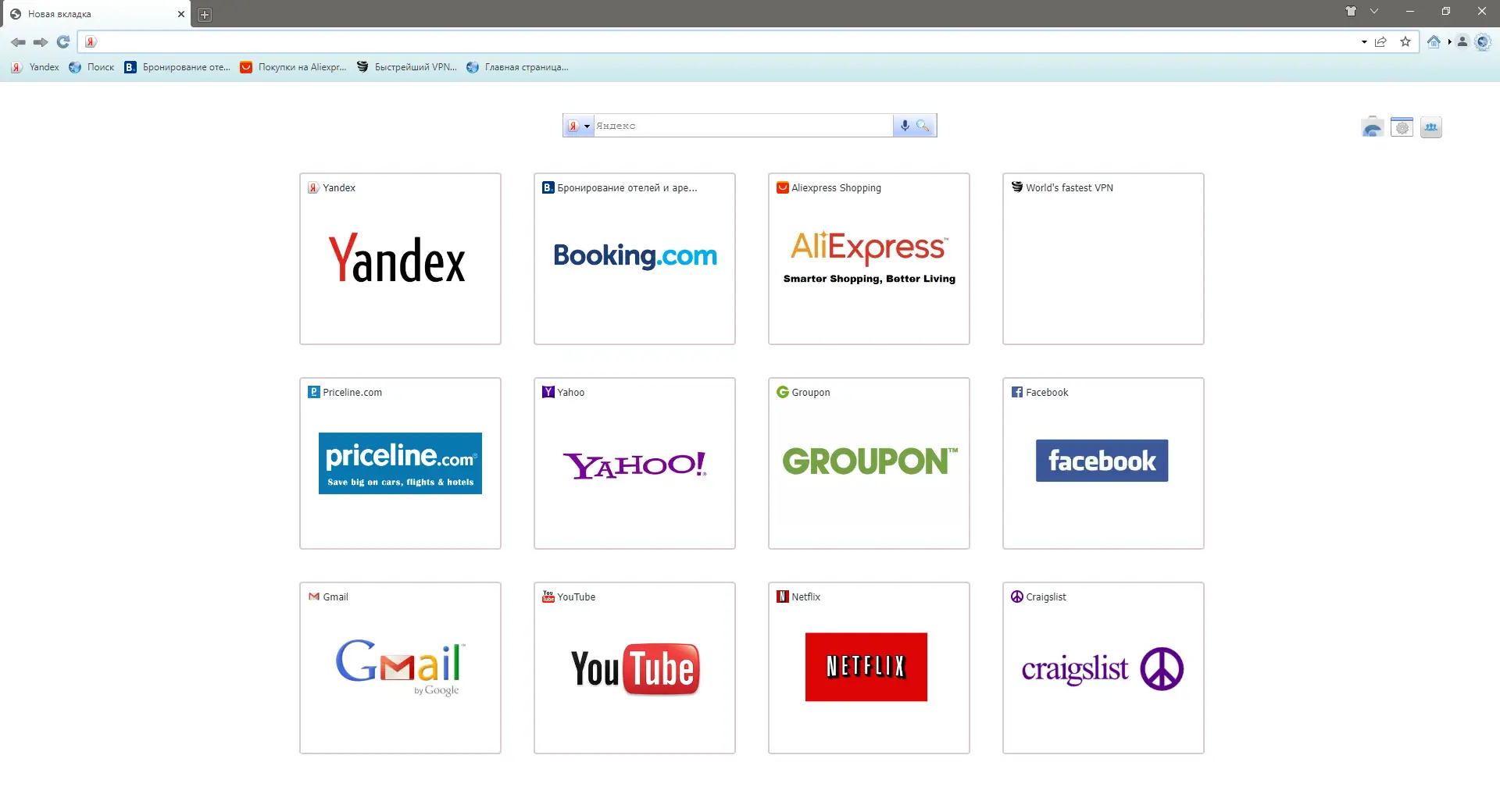
Task: Open address bar history dropdown arrow
Action: pos(1364,42)
